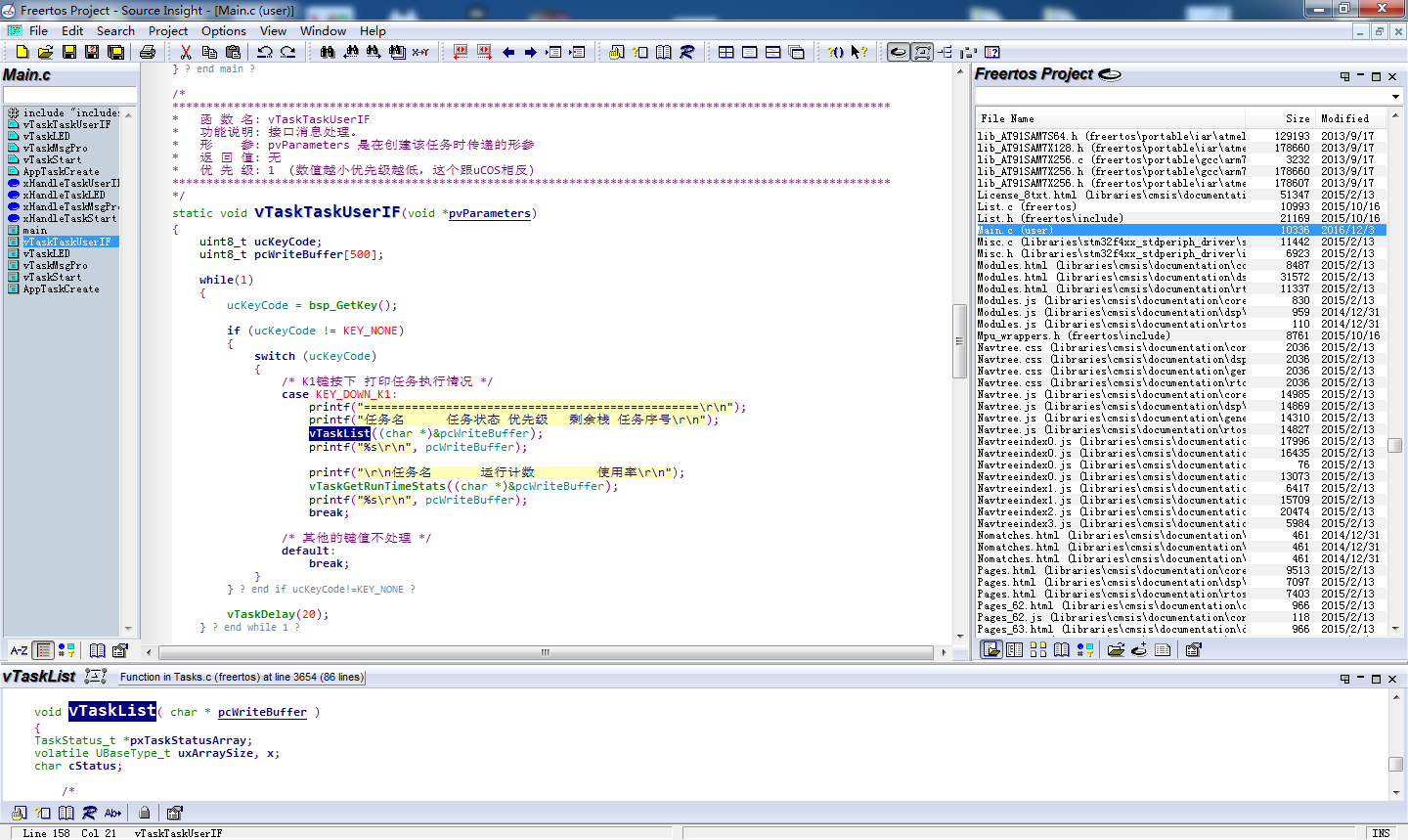Toggle symbol list view in Main.c pane

coord(43,650)
